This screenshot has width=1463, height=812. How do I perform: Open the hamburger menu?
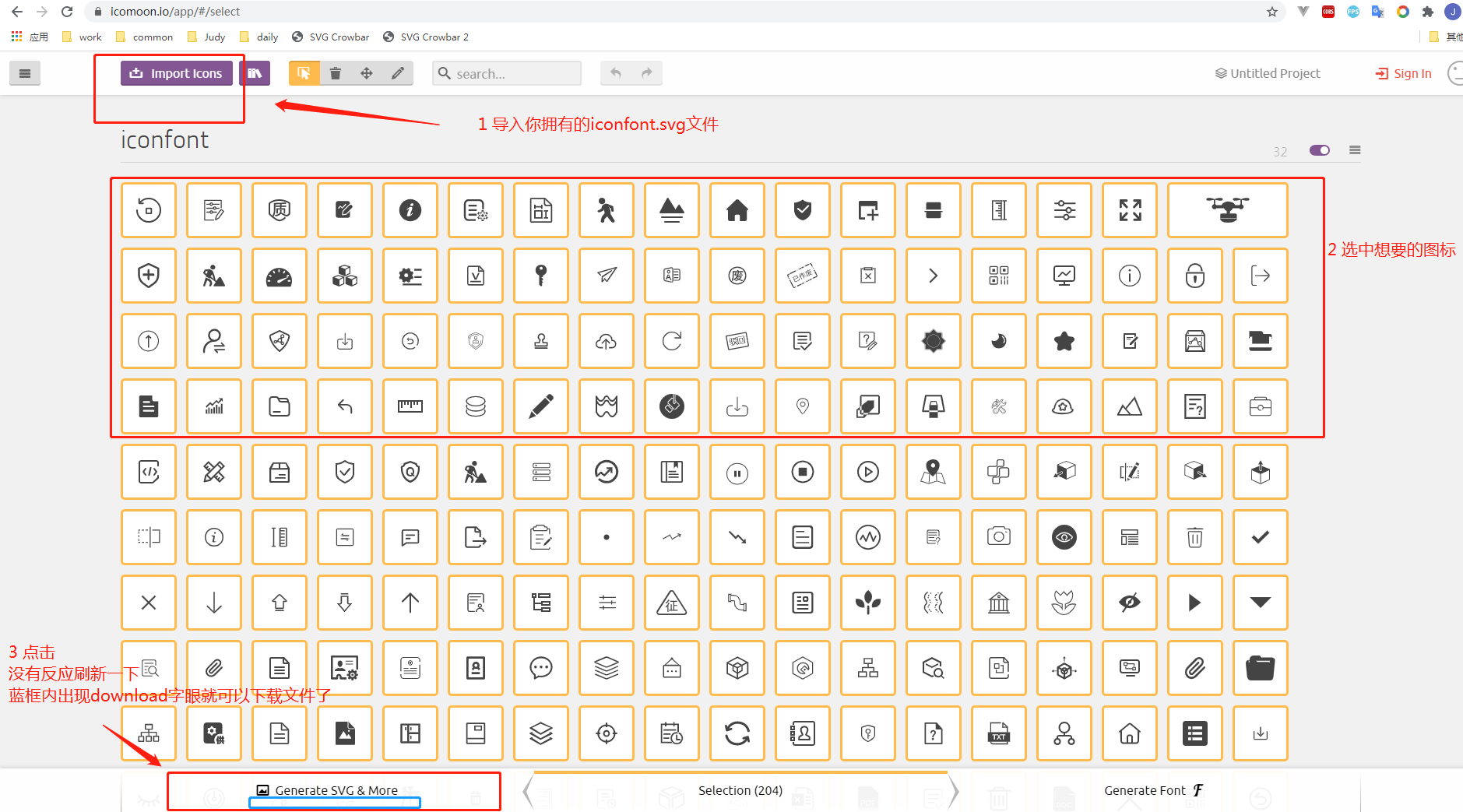[25, 72]
